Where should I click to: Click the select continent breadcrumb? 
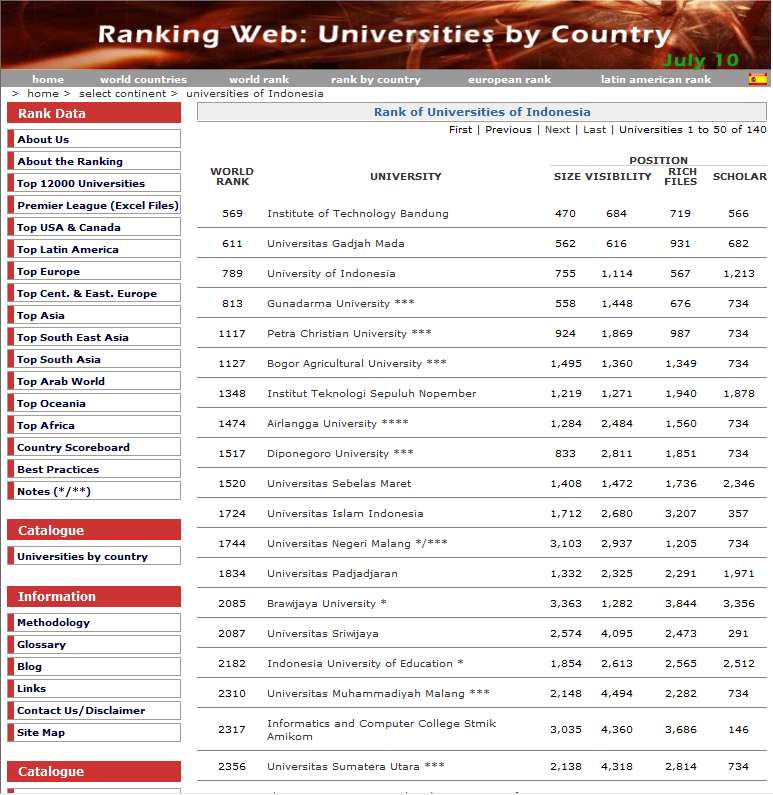click(x=123, y=94)
